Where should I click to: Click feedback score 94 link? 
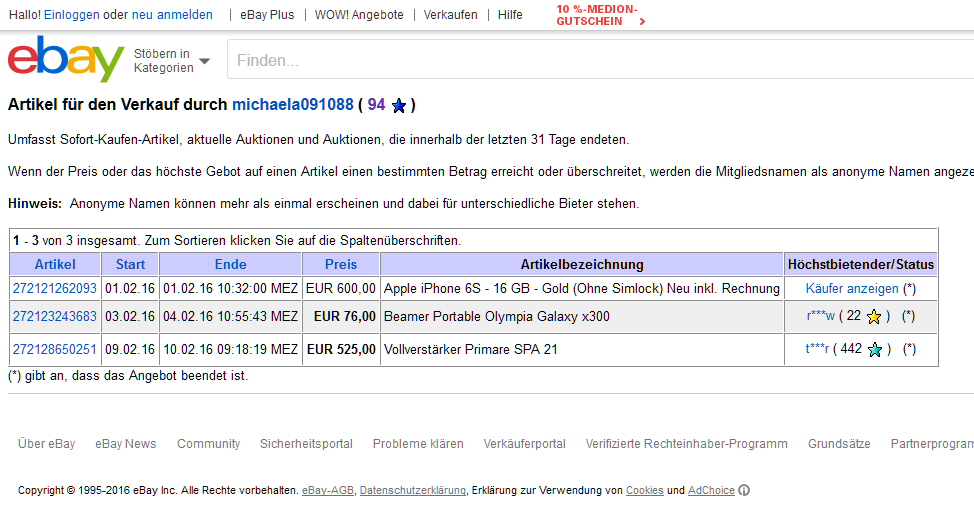[376, 104]
